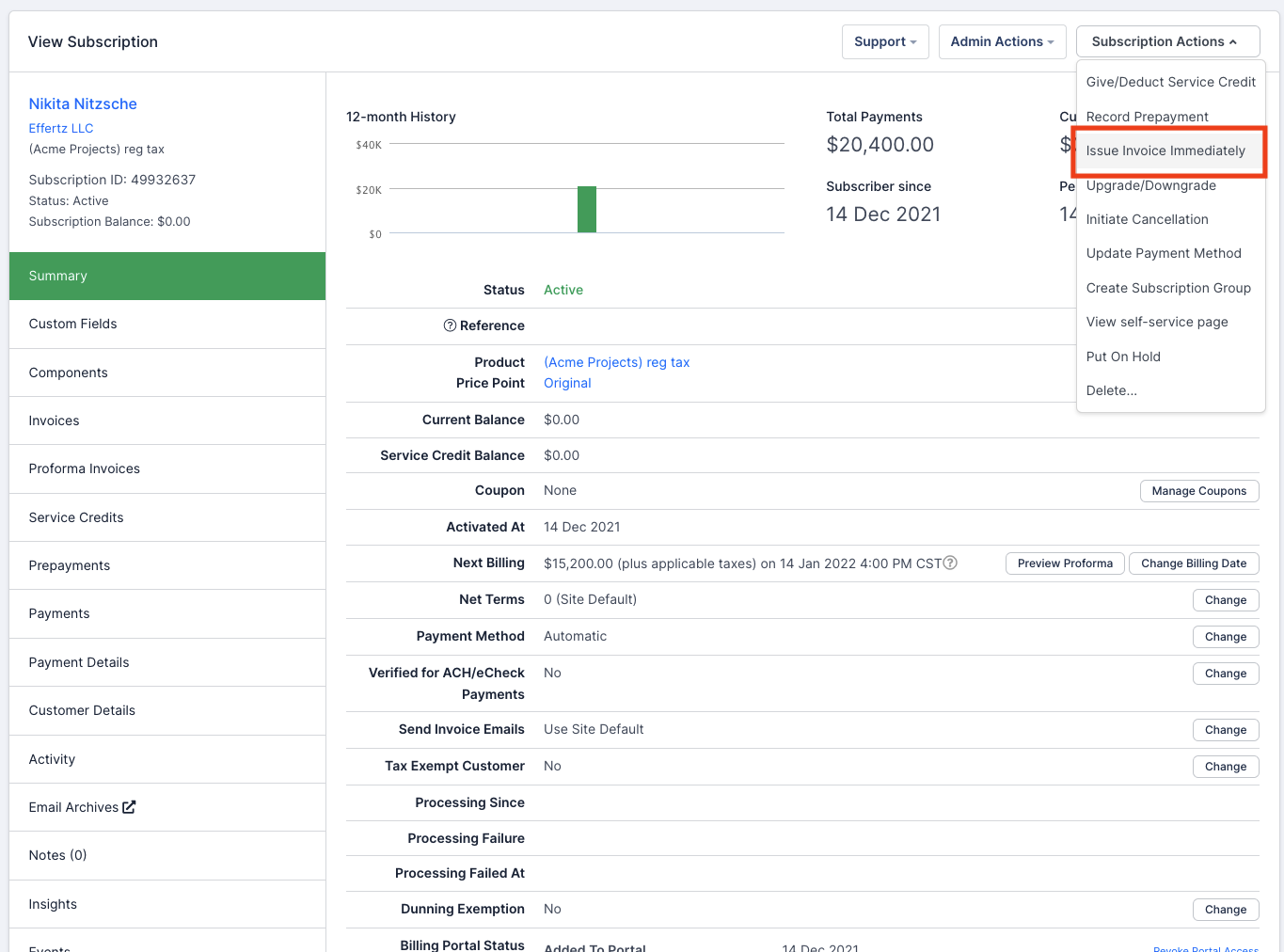The image size is (1284, 952).
Task: Click the green bar in history chart
Action: [x=587, y=209]
